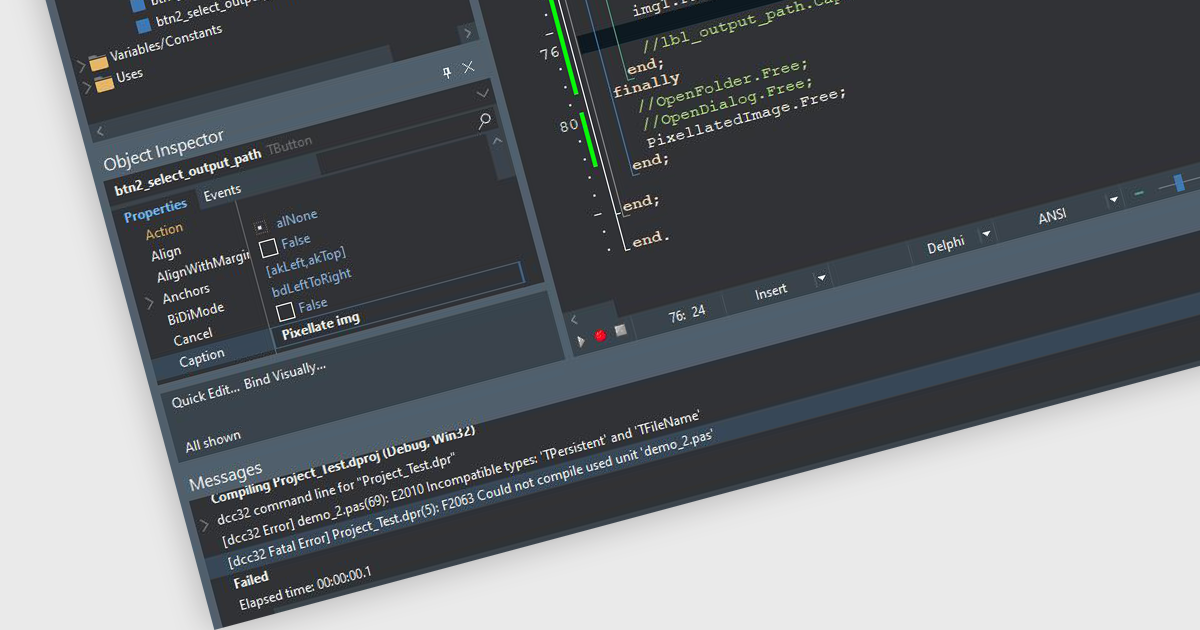
Task: Edit the Caption value Pixellate img
Action: click(320, 327)
